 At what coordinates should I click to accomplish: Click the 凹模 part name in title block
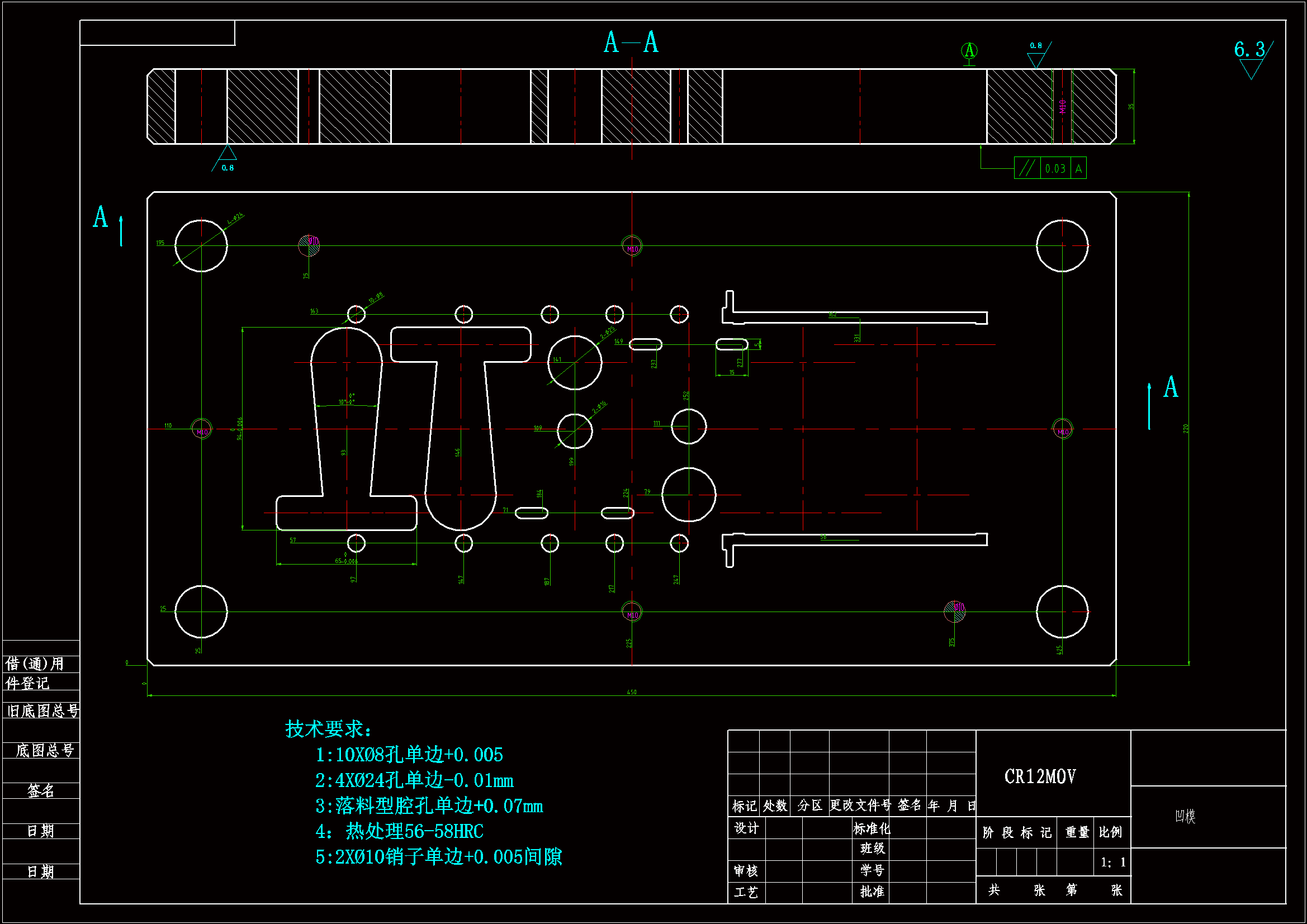pyautogui.click(x=1185, y=817)
